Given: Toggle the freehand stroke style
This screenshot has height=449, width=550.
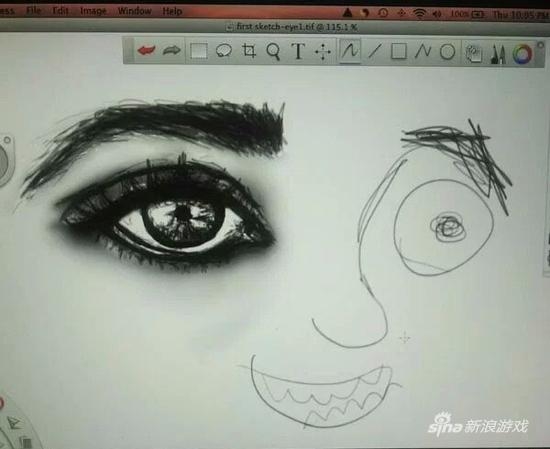Looking at the screenshot, I should coord(350,51).
